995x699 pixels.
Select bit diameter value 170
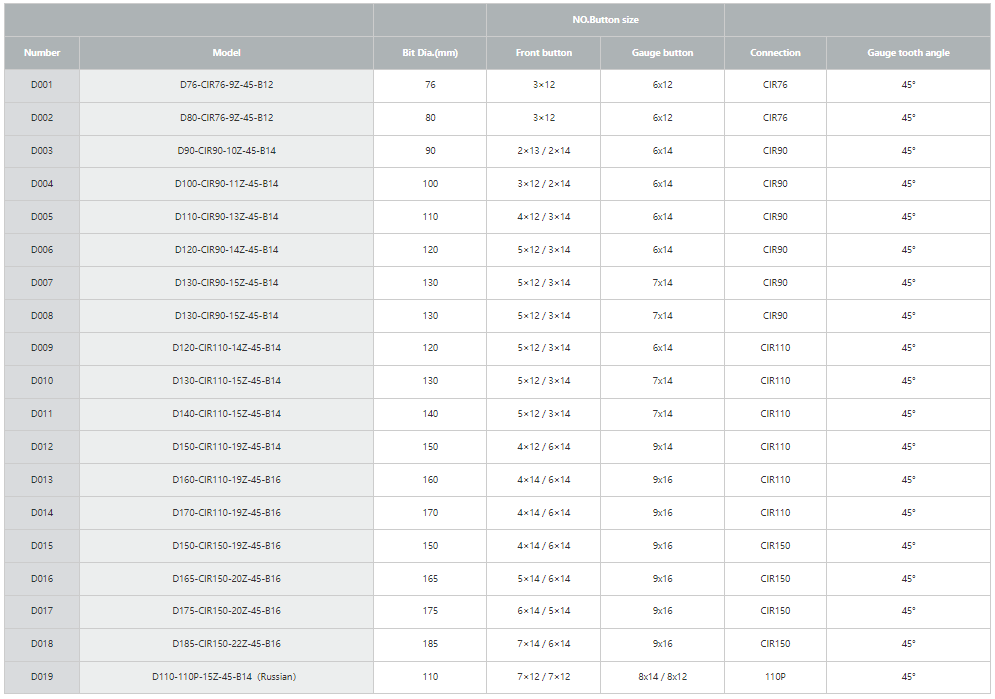430,513
